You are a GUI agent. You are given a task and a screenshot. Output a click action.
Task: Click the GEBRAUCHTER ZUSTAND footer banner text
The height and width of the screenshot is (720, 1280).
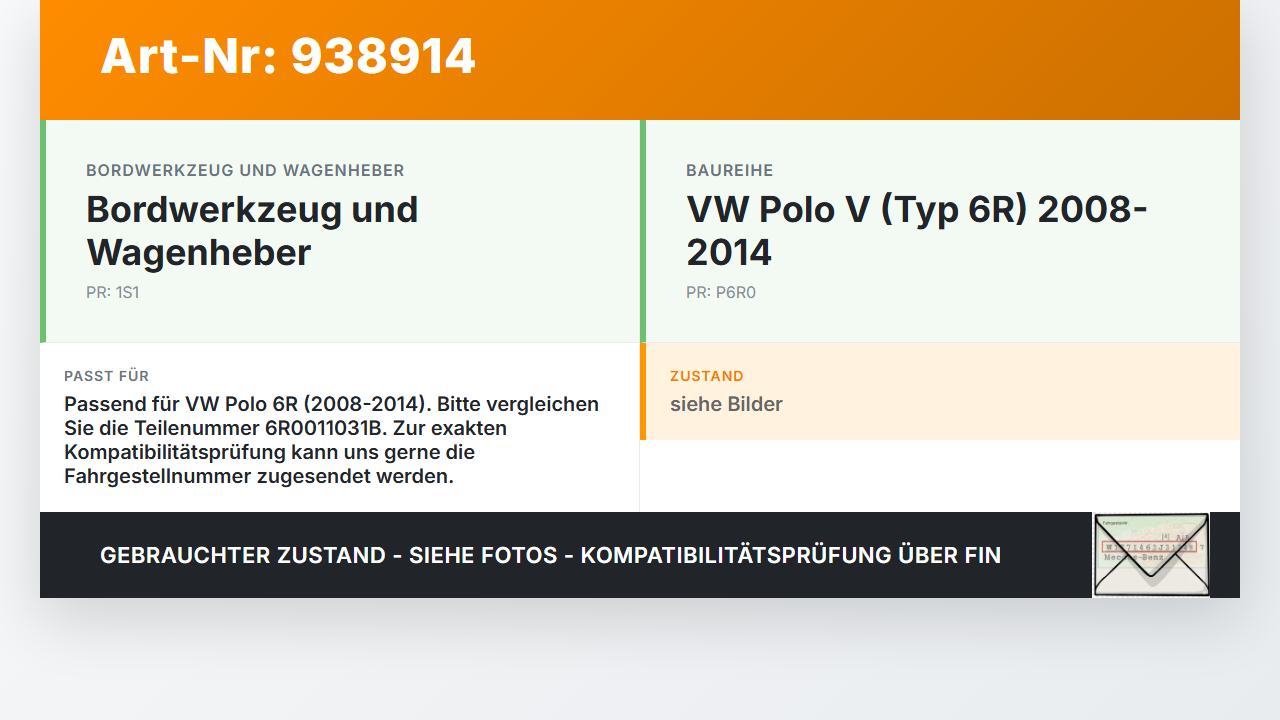pos(550,555)
